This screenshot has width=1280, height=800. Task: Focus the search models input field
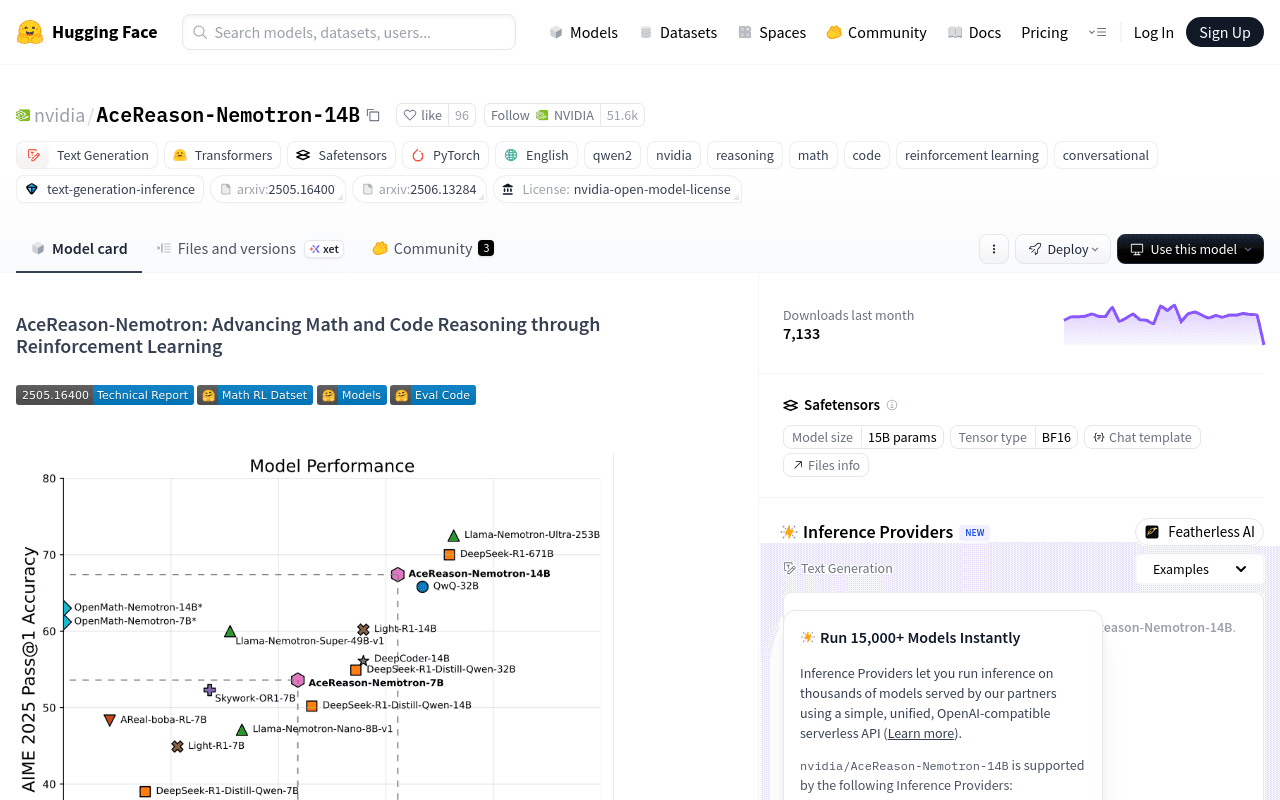[349, 32]
